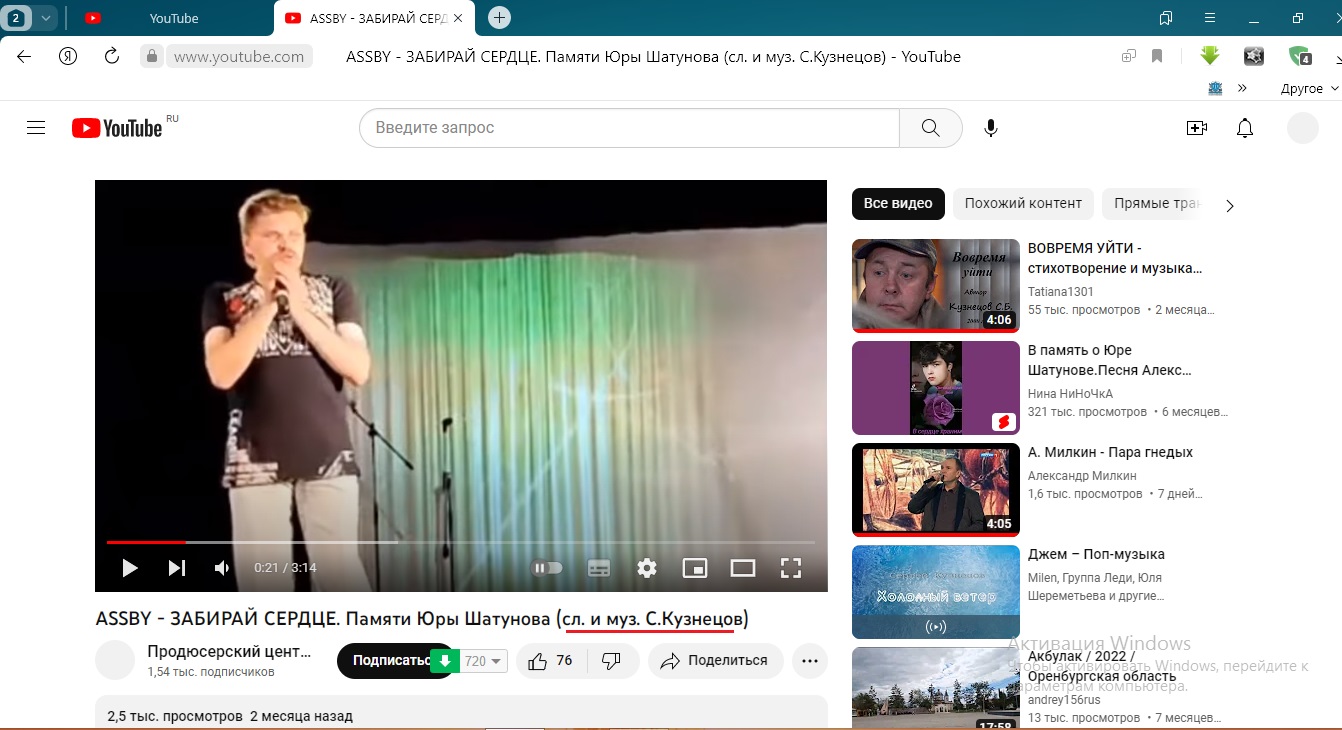Open the star cube extension icon
Viewport: 1342px width, 730px height.
coord(1254,56)
